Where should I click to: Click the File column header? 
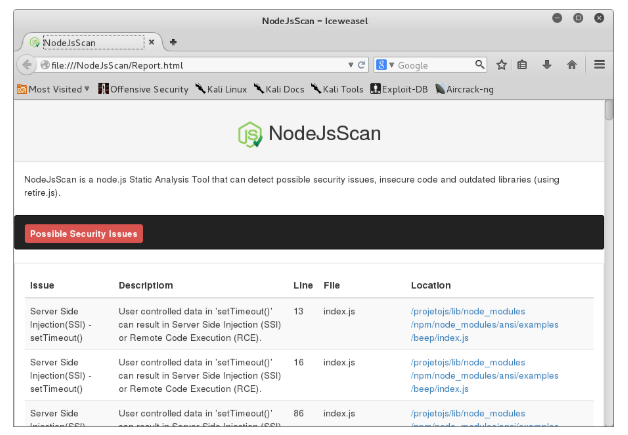tap(332, 285)
